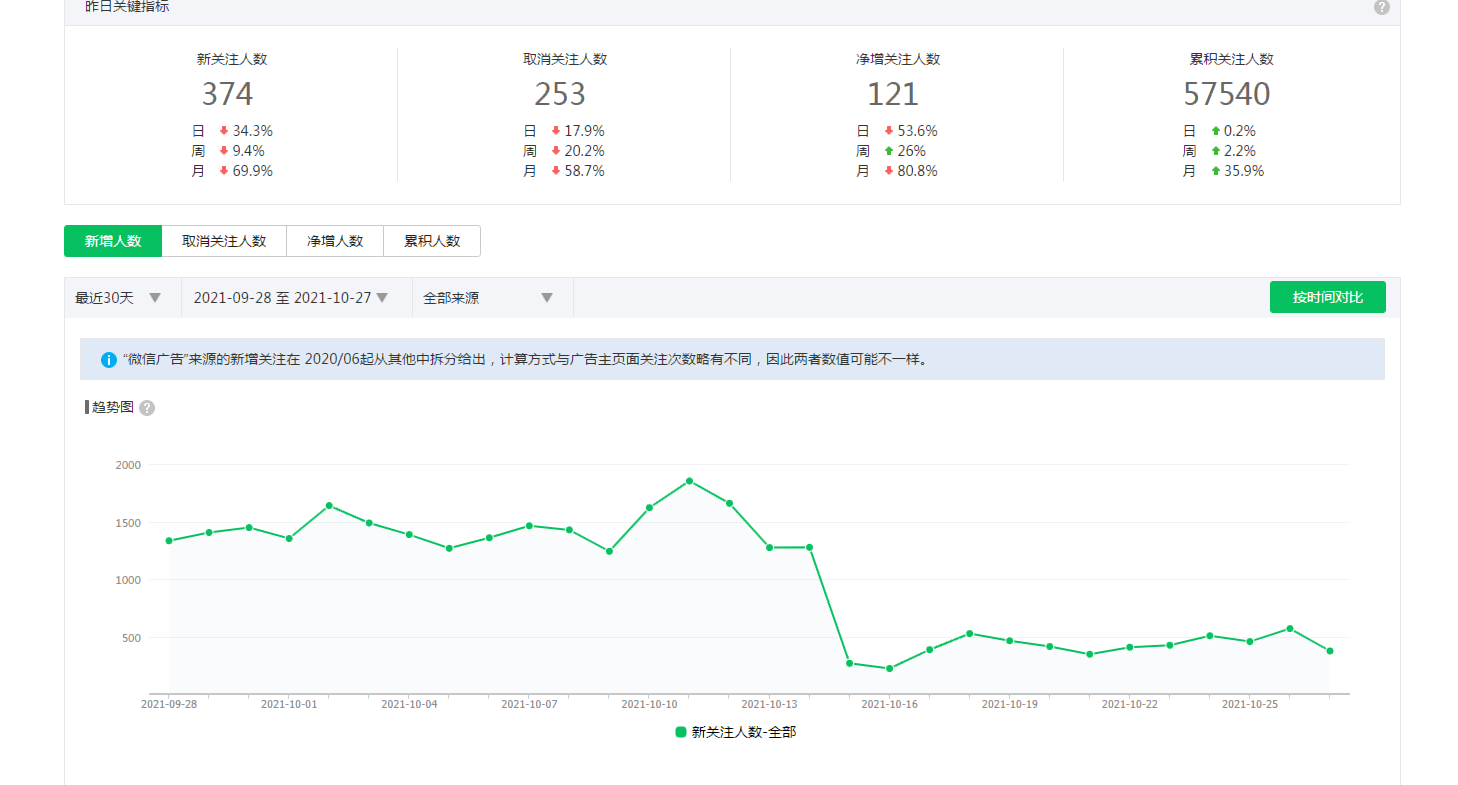This screenshot has width=1458, height=785.
Task: Toggle the 新关注人数-全部 legend series
Action: [x=736, y=732]
